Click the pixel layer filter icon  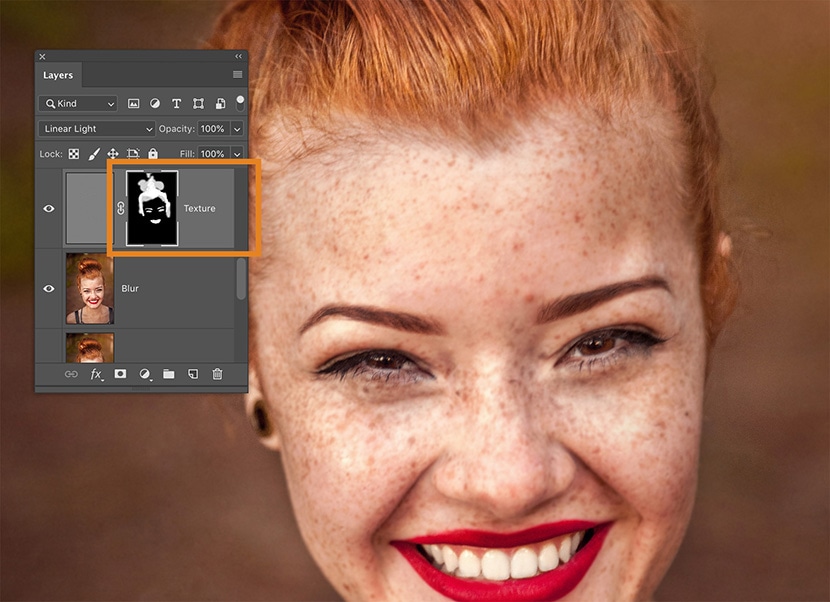tap(133, 104)
